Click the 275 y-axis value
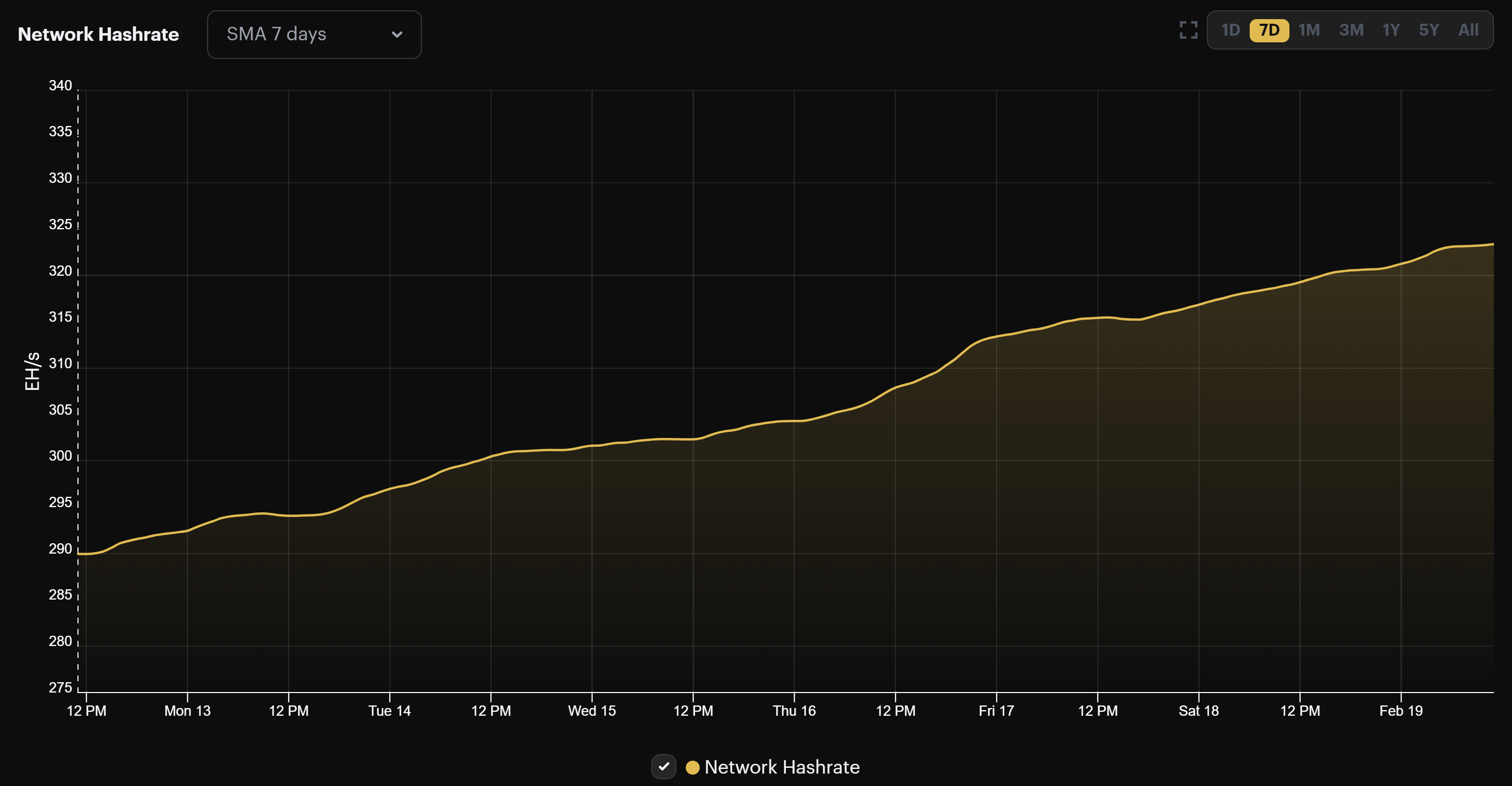1512x786 pixels. (60, 687)
